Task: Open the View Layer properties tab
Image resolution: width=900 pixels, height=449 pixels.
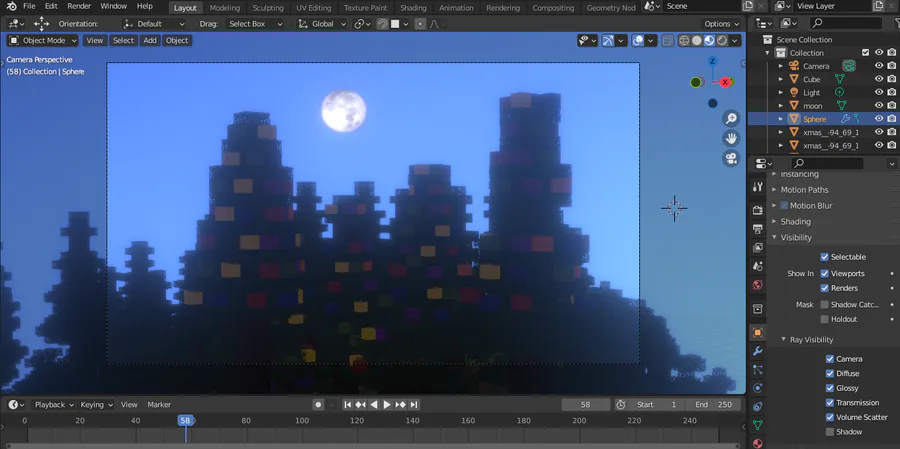Action: [x=758, y=248]
